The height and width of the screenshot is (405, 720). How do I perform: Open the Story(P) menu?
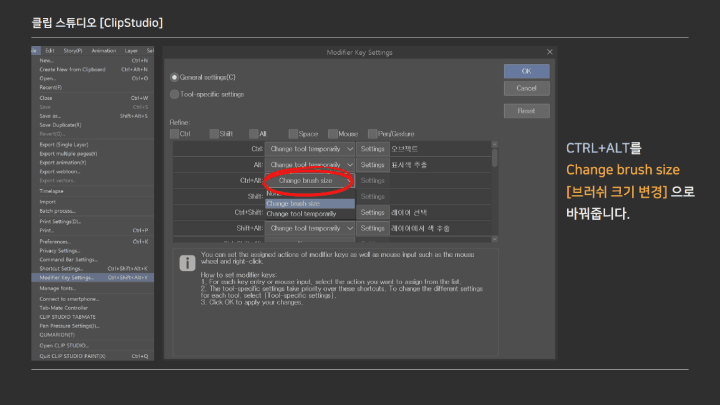[x=73, y=51]
